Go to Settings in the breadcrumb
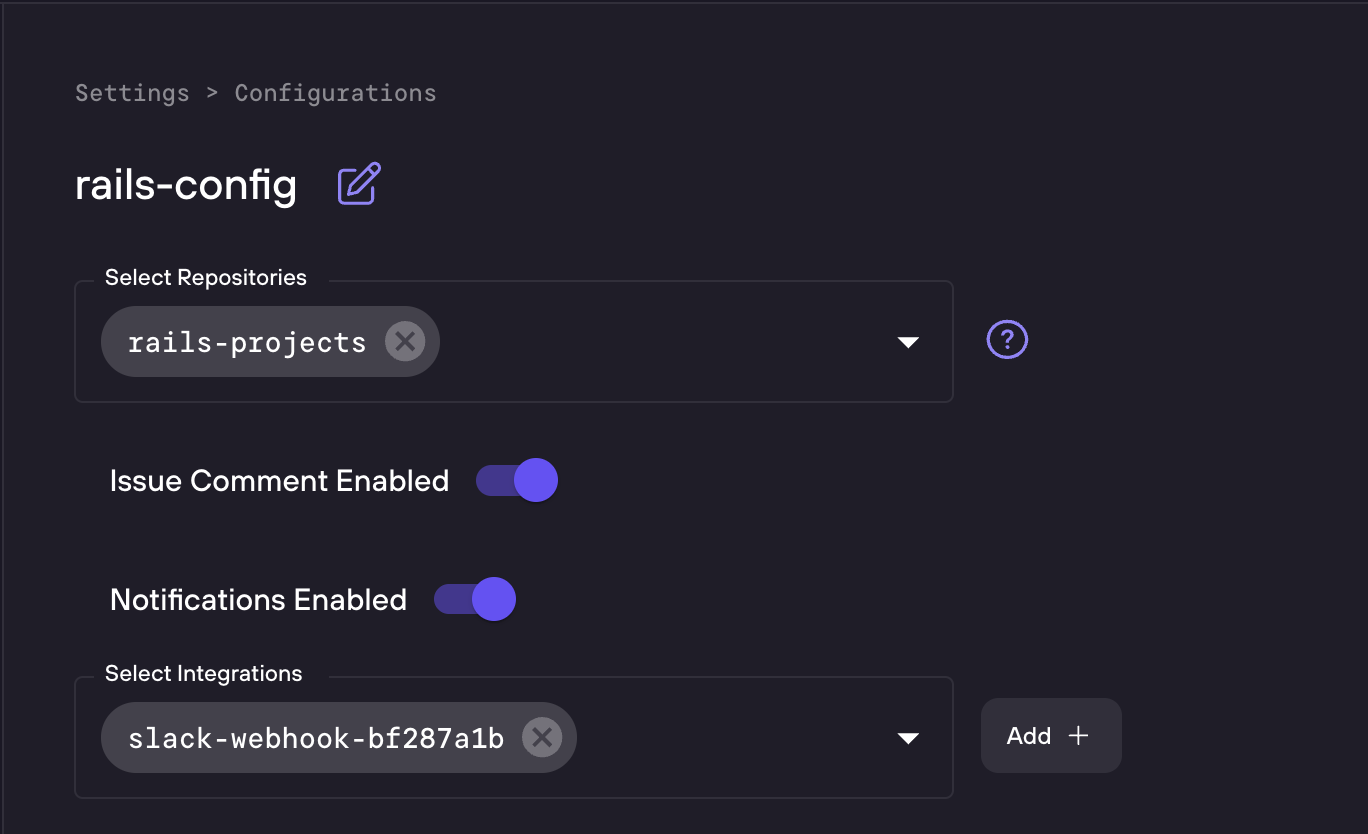This screenshot has width=1368, height=834. [132, 93]
